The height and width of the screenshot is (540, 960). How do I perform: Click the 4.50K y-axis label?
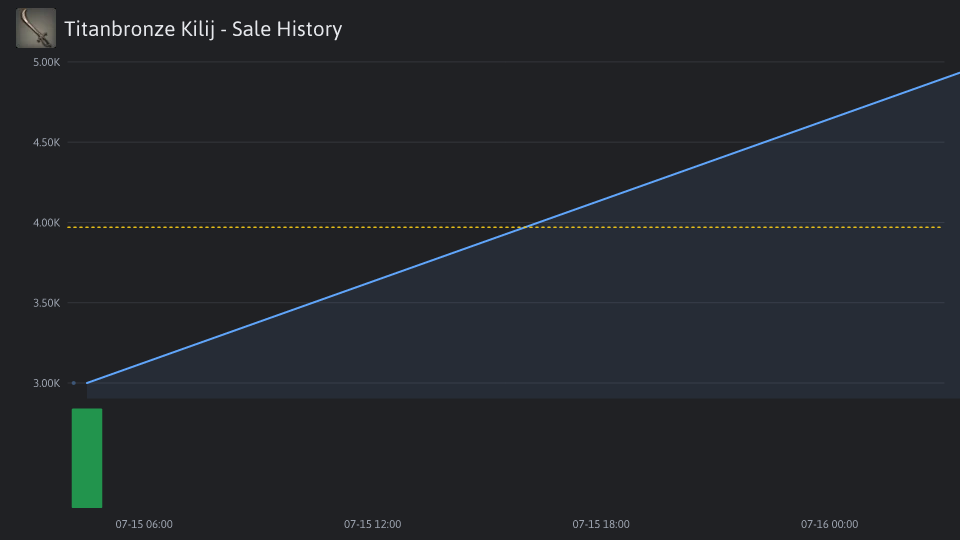[47, 143]
